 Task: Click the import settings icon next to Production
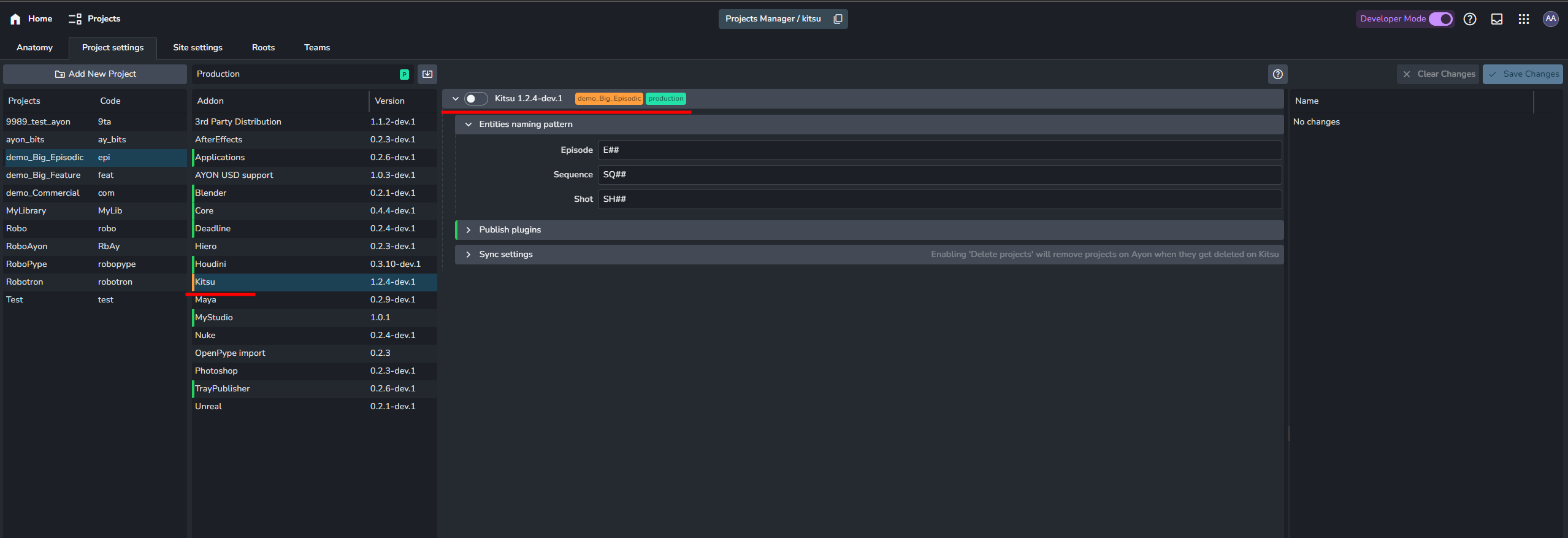point(427,74)
